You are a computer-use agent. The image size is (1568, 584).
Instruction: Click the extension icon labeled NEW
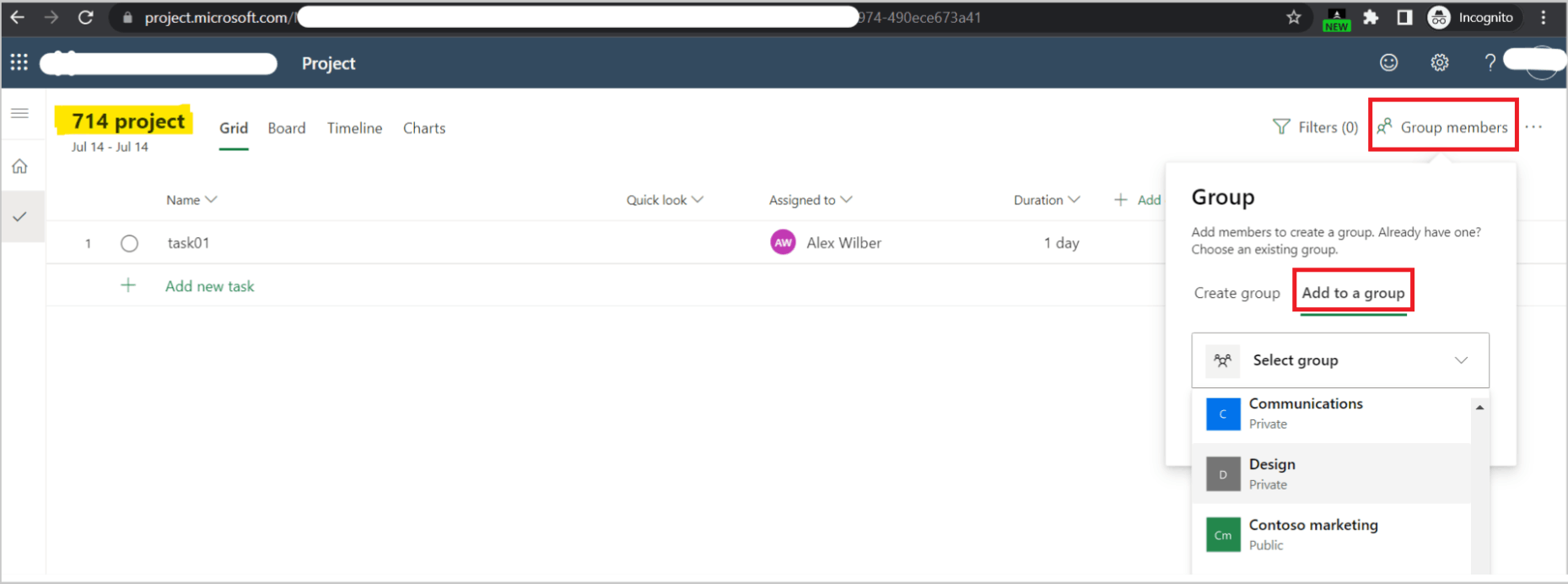pyautogui.click(x=1337, y=19)
